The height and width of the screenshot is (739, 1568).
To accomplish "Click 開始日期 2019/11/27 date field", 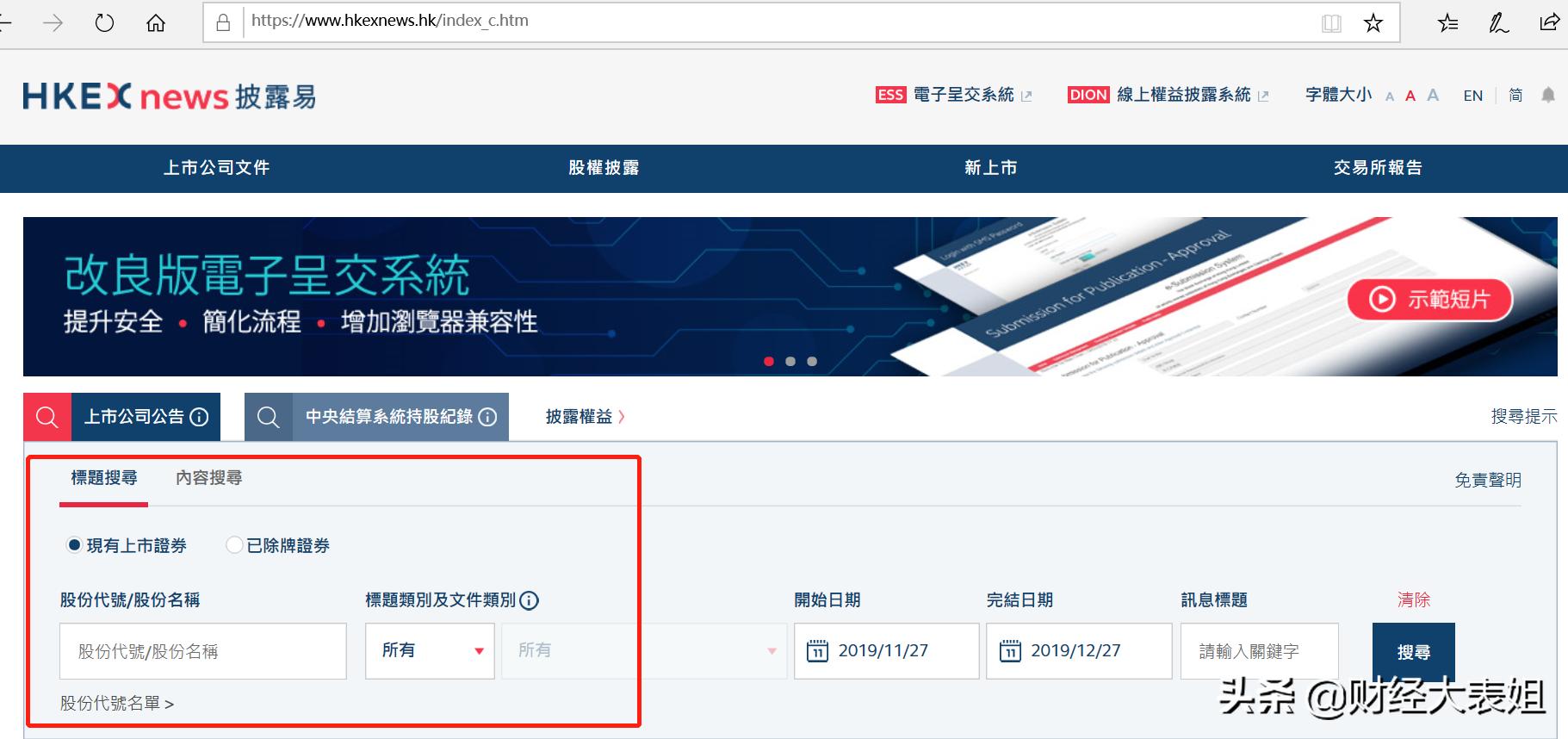I will pos(887,651).
